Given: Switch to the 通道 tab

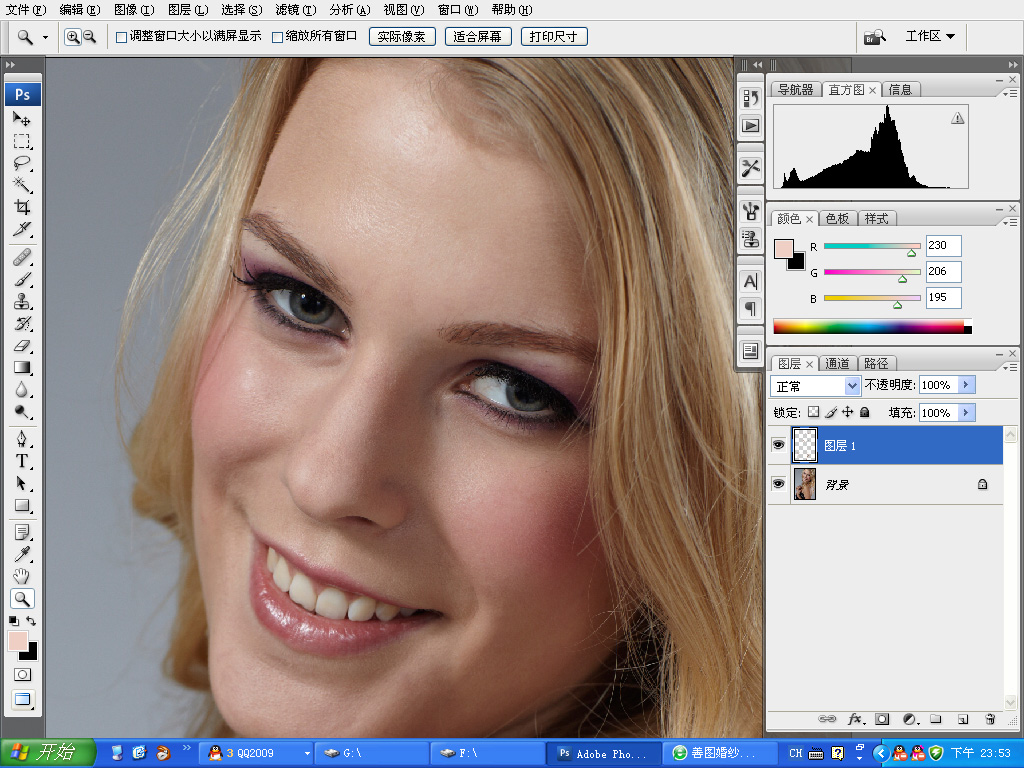Looking at the screenshot, I should pos(837,364).
